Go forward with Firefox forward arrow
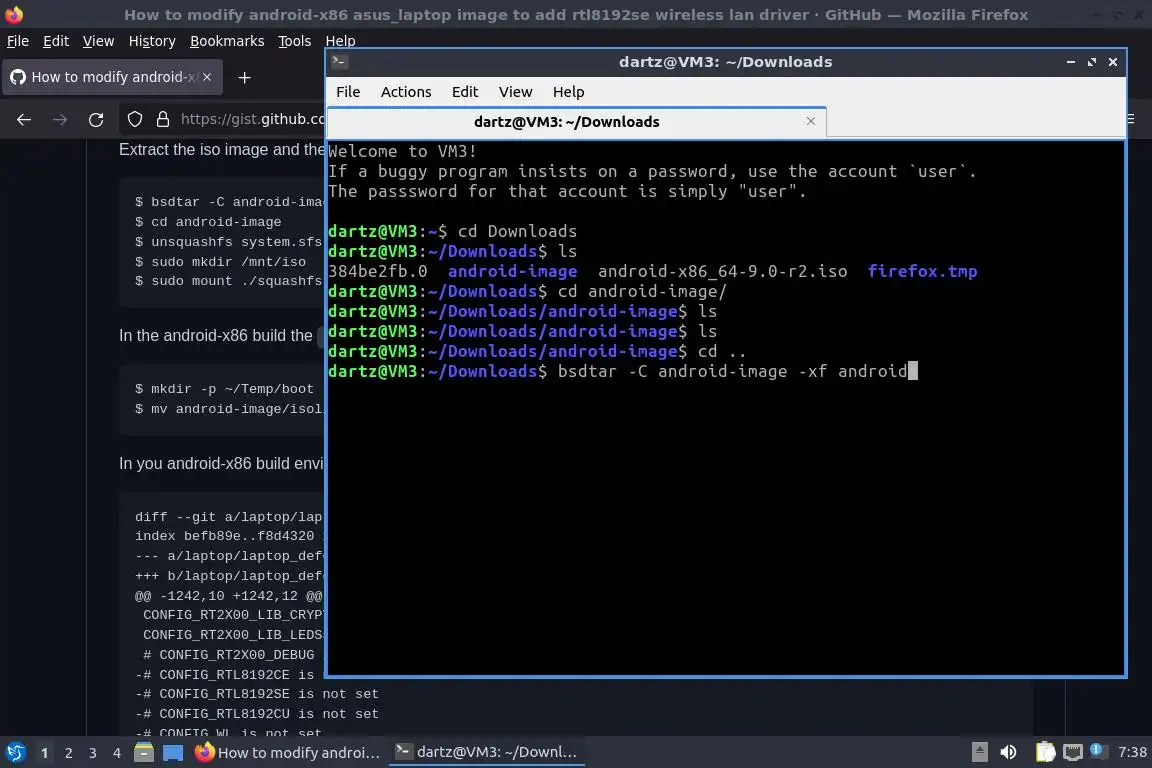 pyautogui.click(x=60, y=120)
